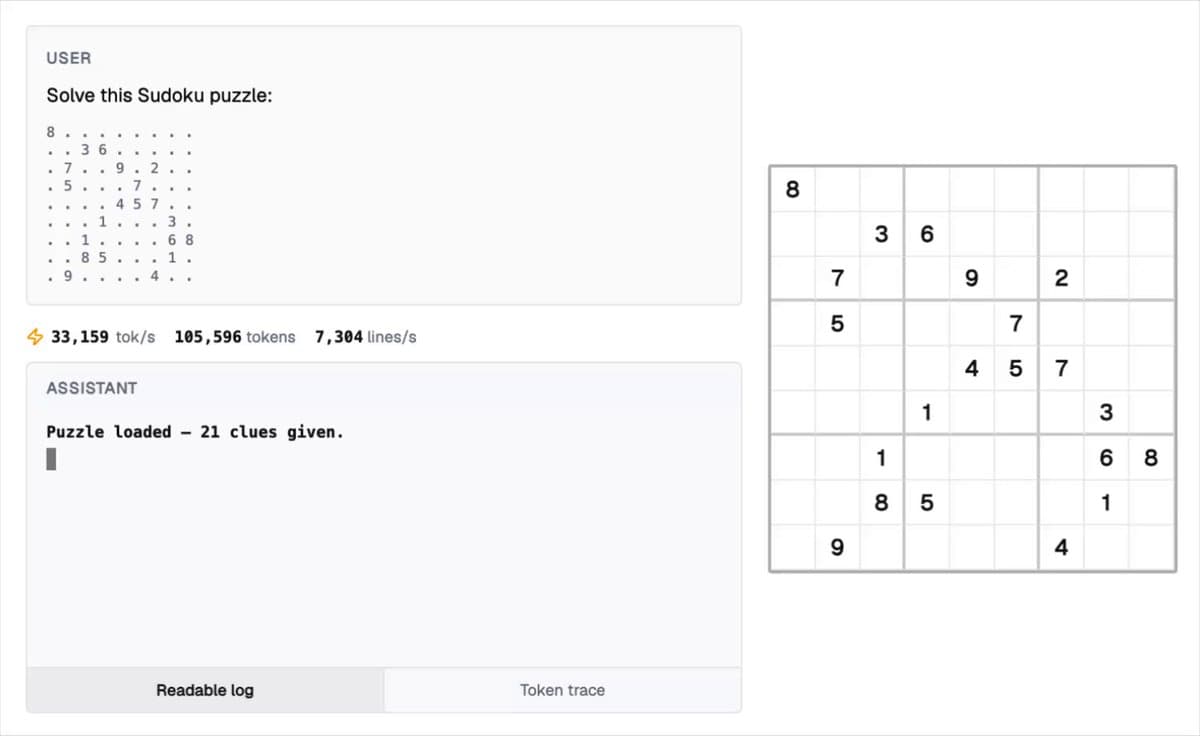Select the Sudoku cell containing 2
1200x736 pixels.
click(1061, 279)
